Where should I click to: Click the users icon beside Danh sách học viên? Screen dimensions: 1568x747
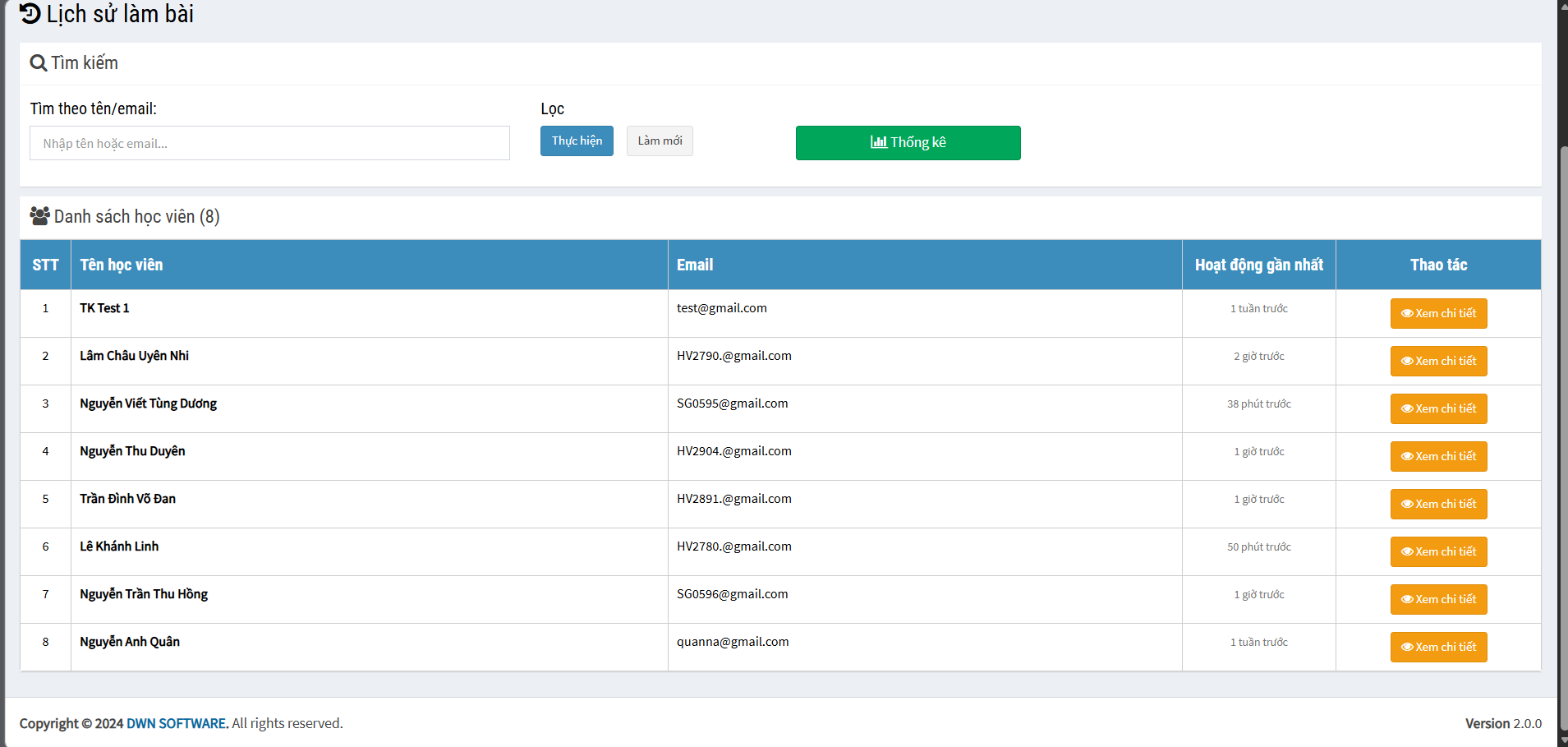[39, 216]
